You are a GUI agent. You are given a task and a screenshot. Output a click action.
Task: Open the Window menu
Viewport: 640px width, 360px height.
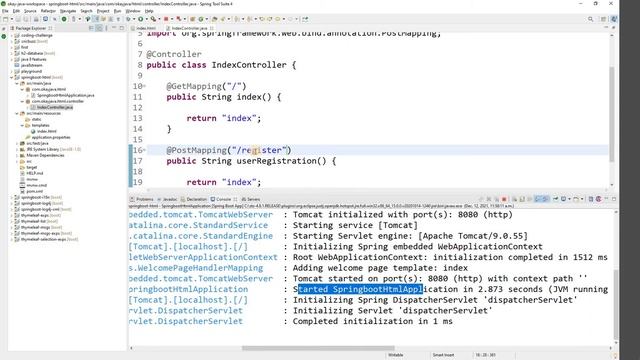133,11
